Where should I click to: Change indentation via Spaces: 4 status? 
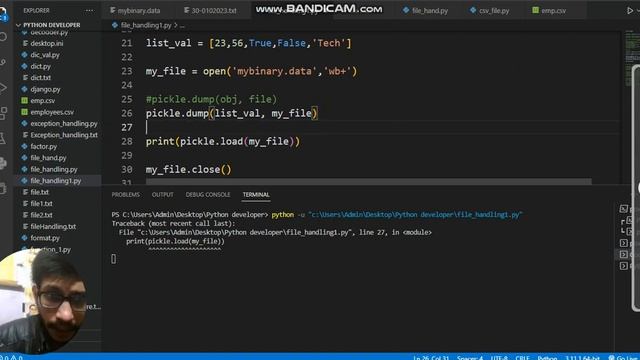click(470, 358)
